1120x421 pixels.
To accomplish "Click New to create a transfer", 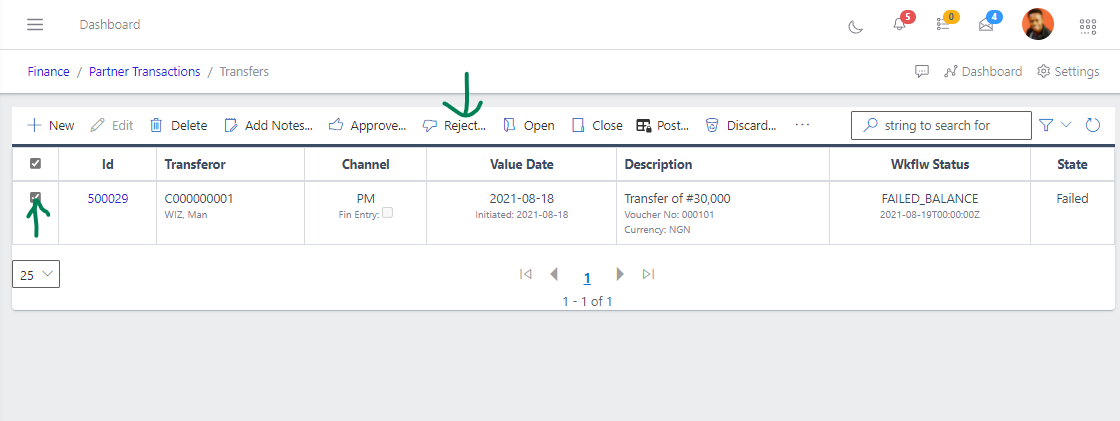I will point(51,125).
